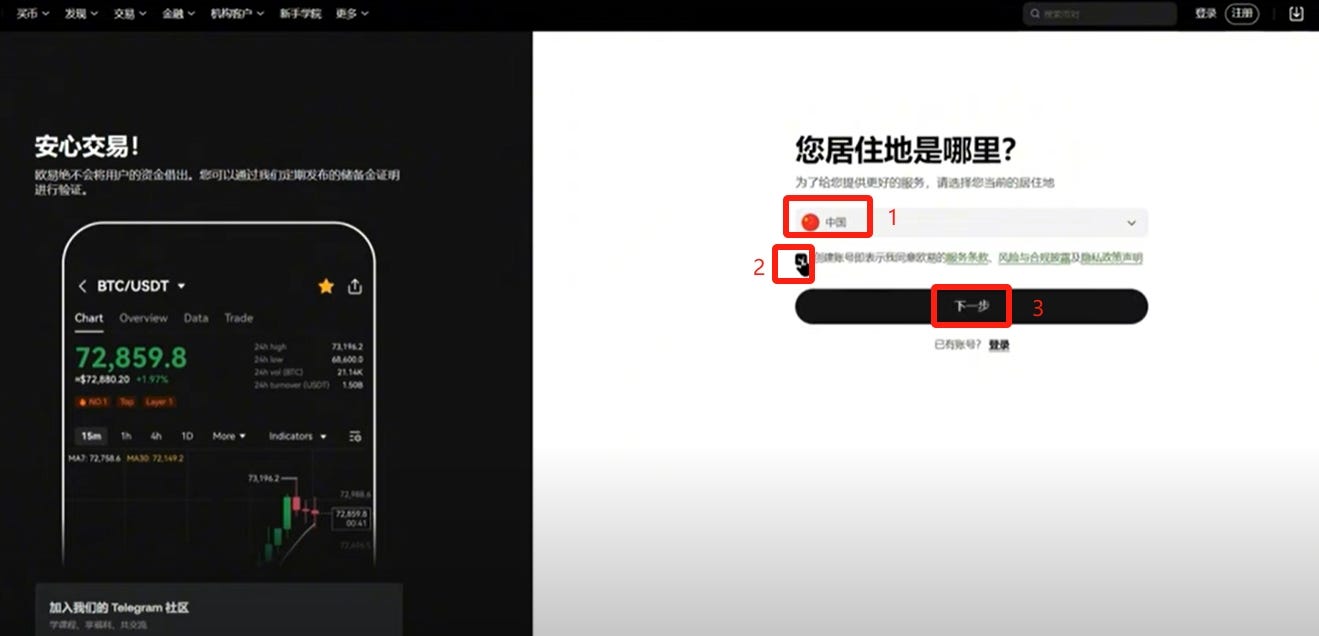
Task: Select the 15m timeframe
Action: point(91,436)
